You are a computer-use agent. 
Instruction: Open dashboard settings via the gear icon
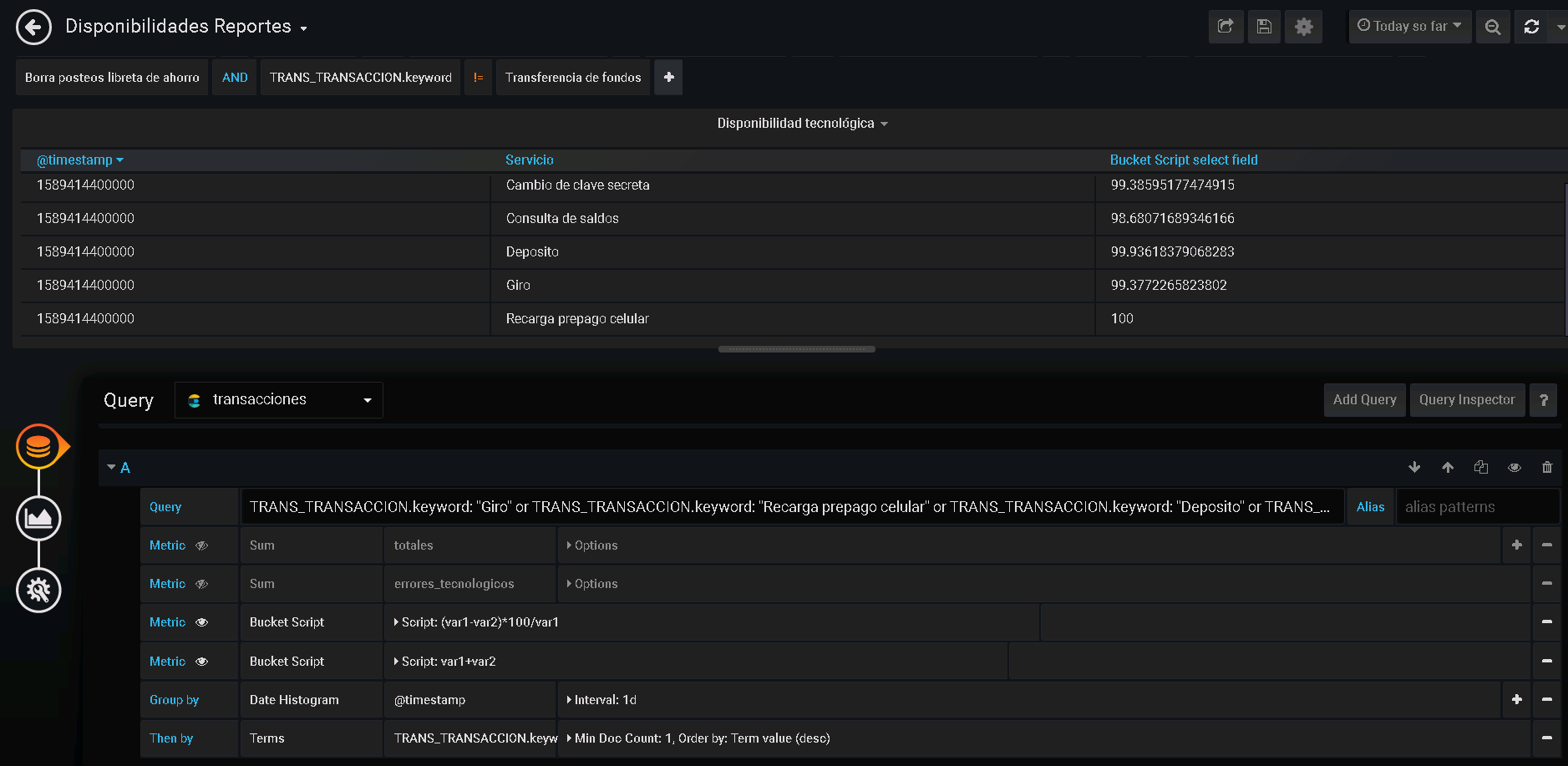(1302, 26)
